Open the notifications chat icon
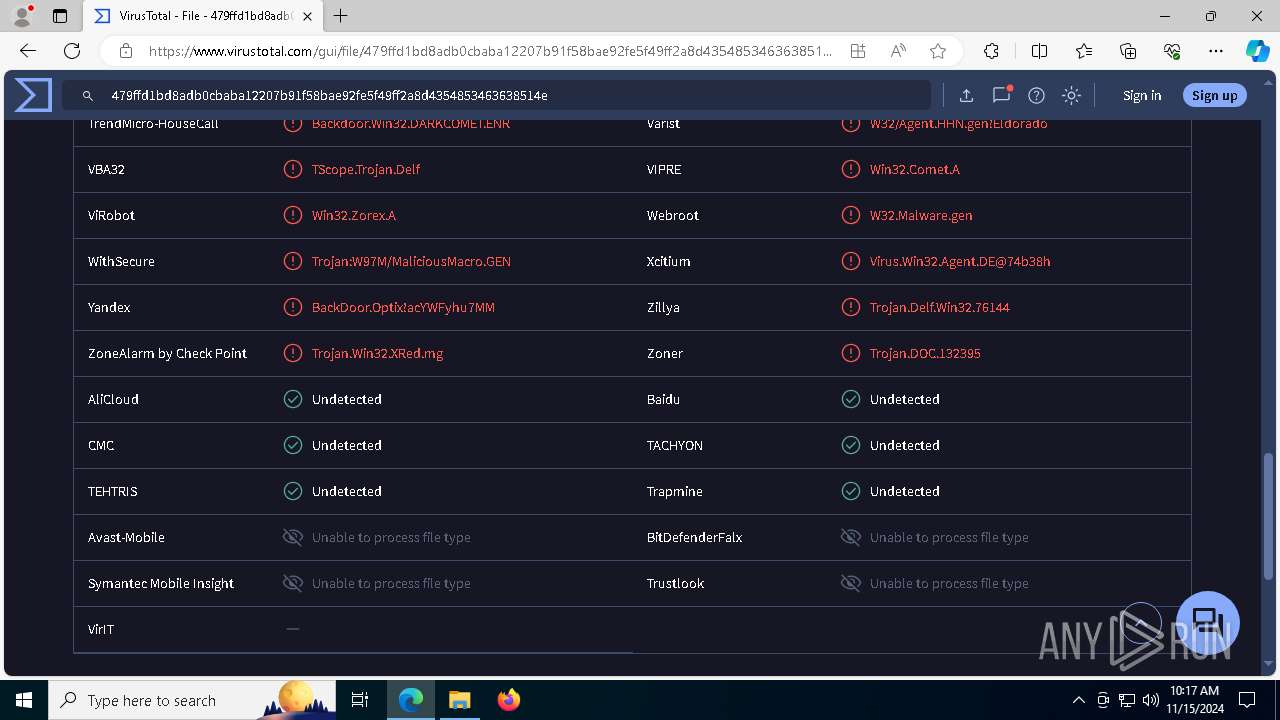Image resolution: width=1280 pixels, height=720 pixels. [1001, 95]
